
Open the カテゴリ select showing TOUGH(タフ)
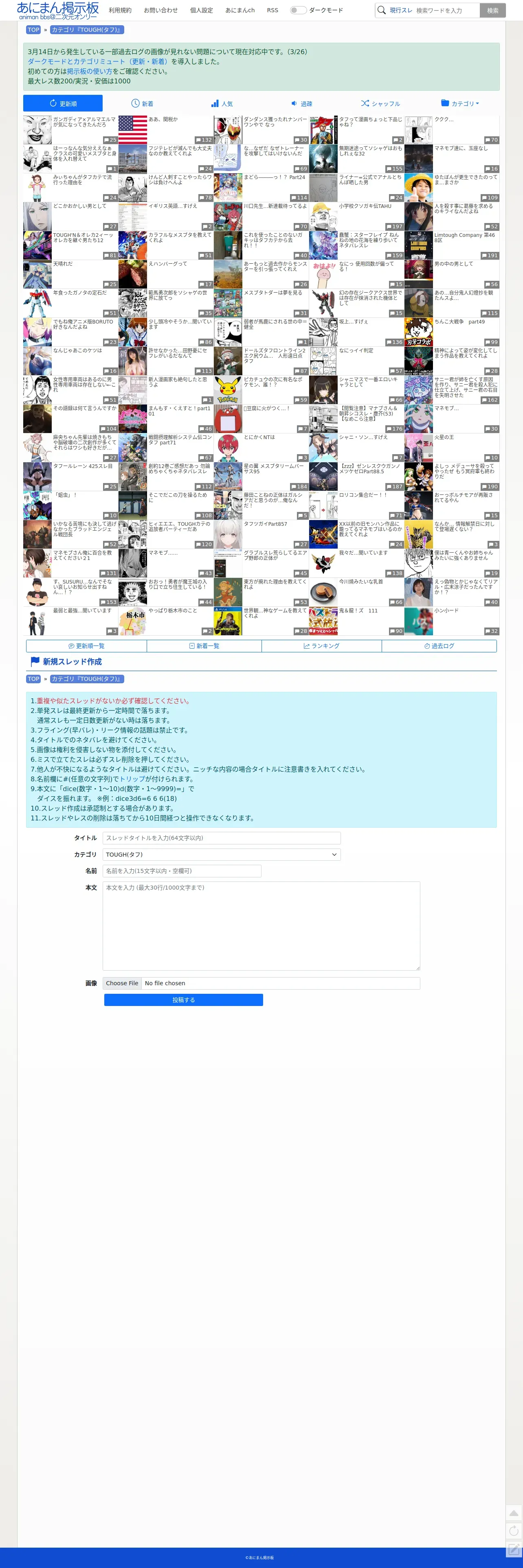(221, 855)
